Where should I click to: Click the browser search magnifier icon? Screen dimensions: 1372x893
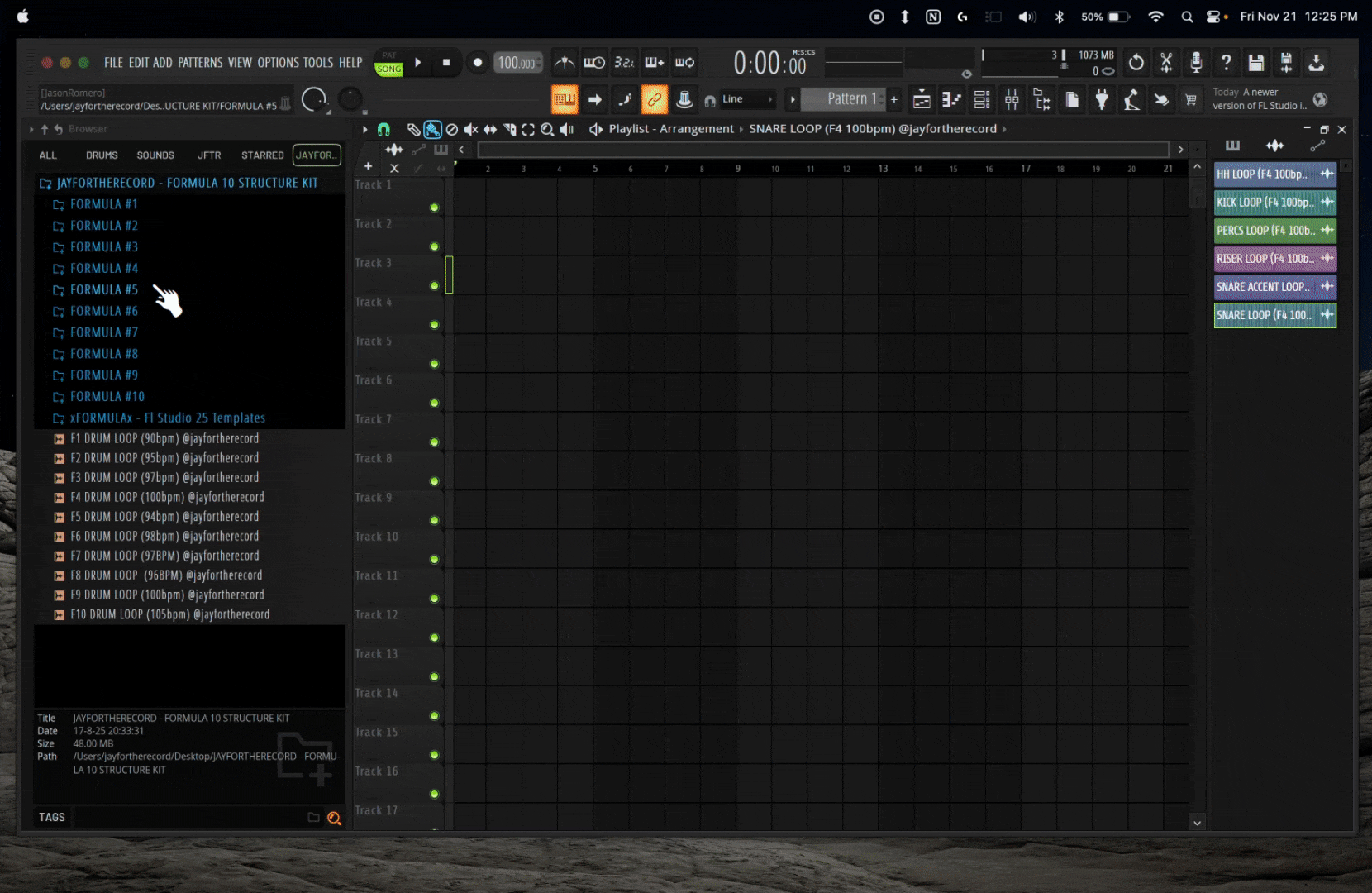coord(334,818)
